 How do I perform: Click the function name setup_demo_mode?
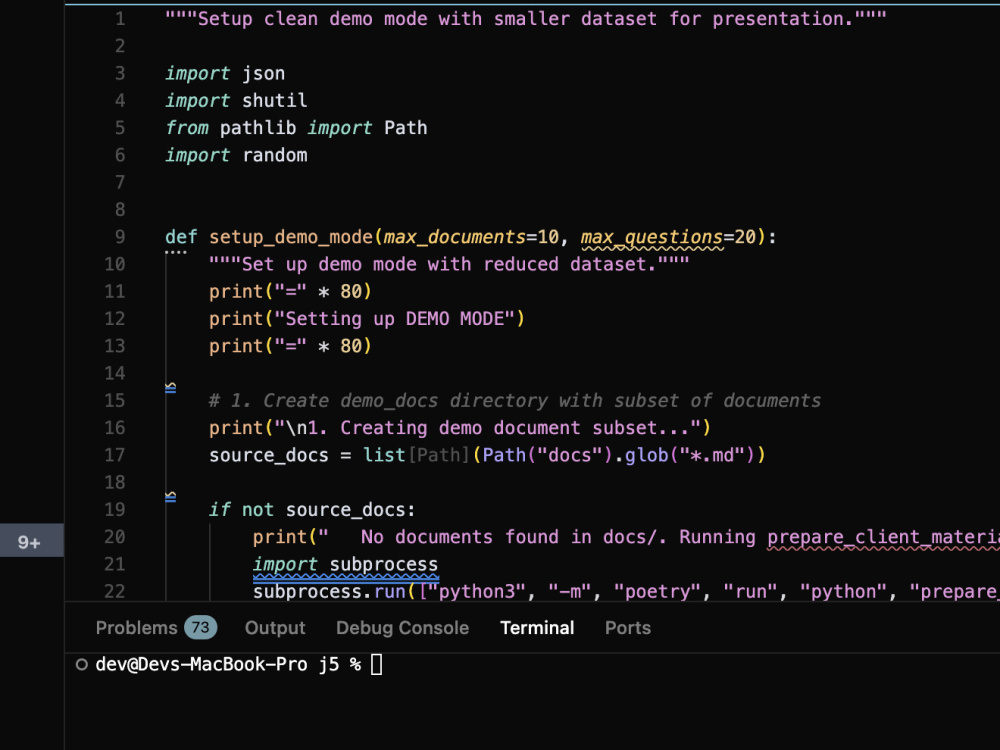tap(291, 237)
